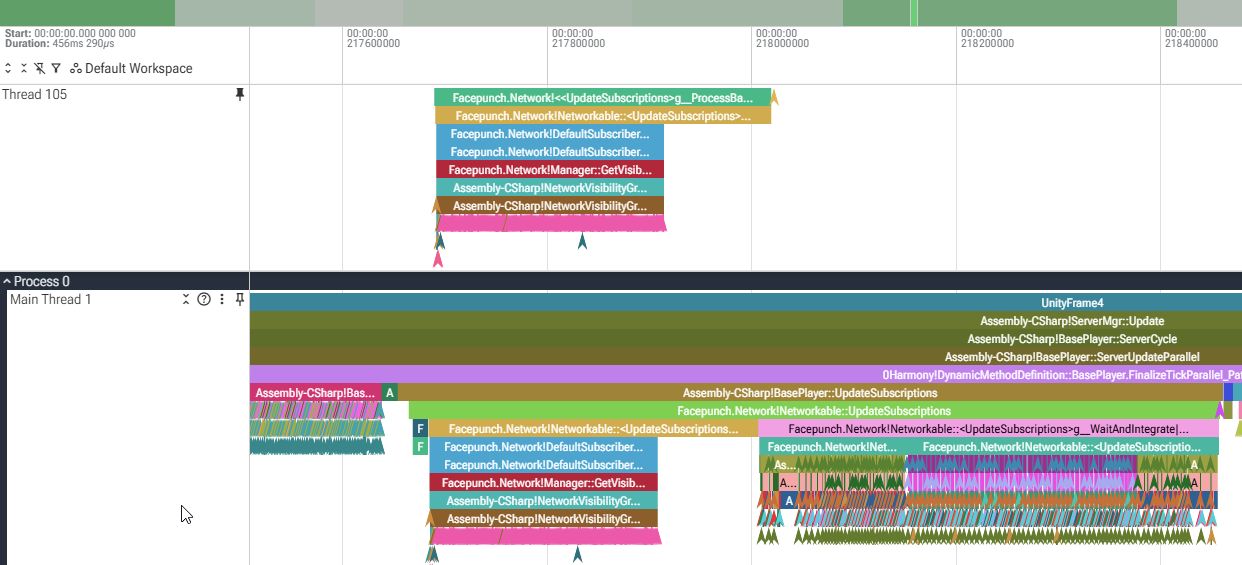
Task: Expand all track groups icon
Action: pyautogui.click(x=8, y=68)
